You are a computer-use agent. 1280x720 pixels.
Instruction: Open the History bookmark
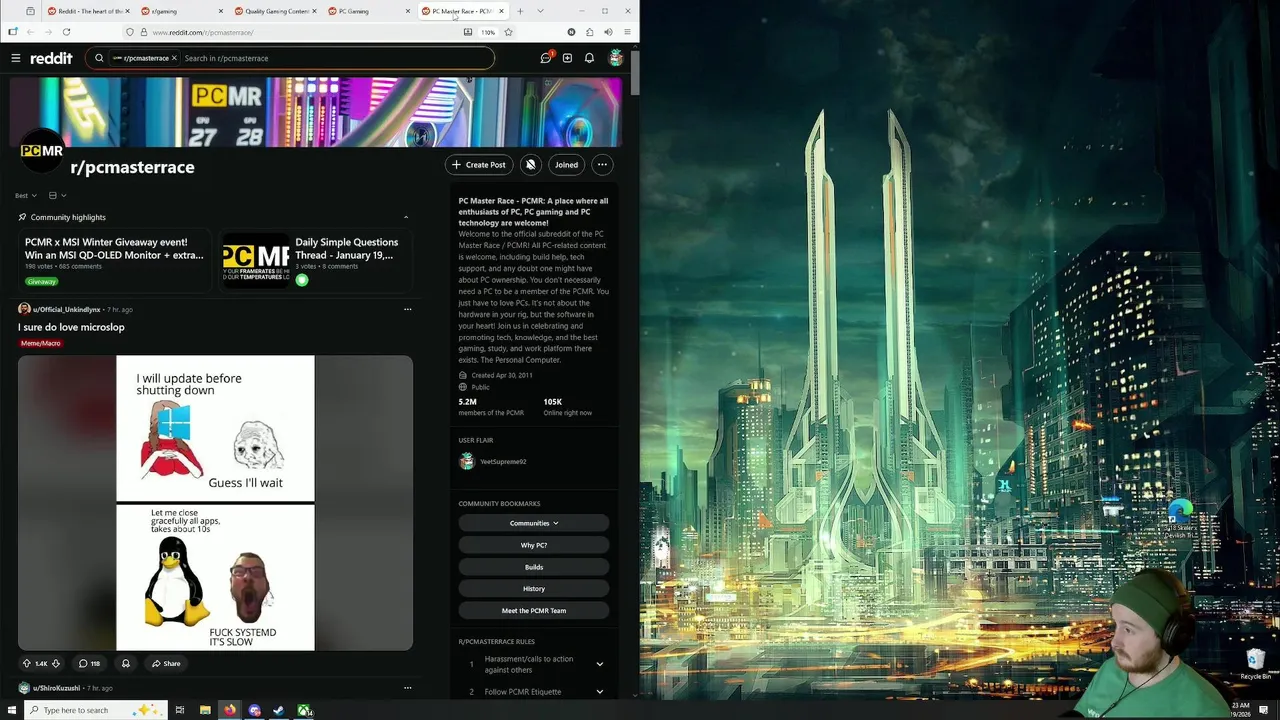tap(534, 588)
